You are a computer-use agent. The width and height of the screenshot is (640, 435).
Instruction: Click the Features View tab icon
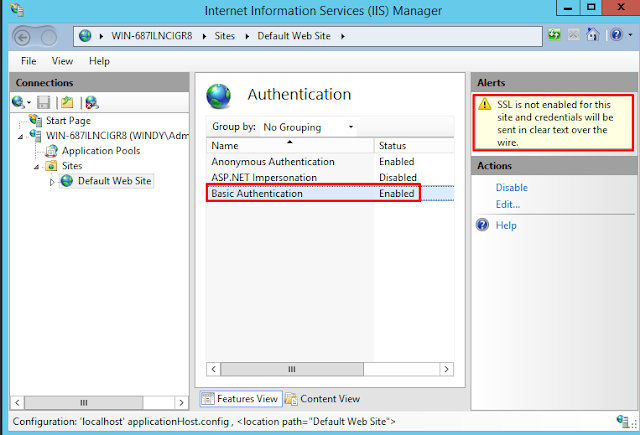point(208,398)
